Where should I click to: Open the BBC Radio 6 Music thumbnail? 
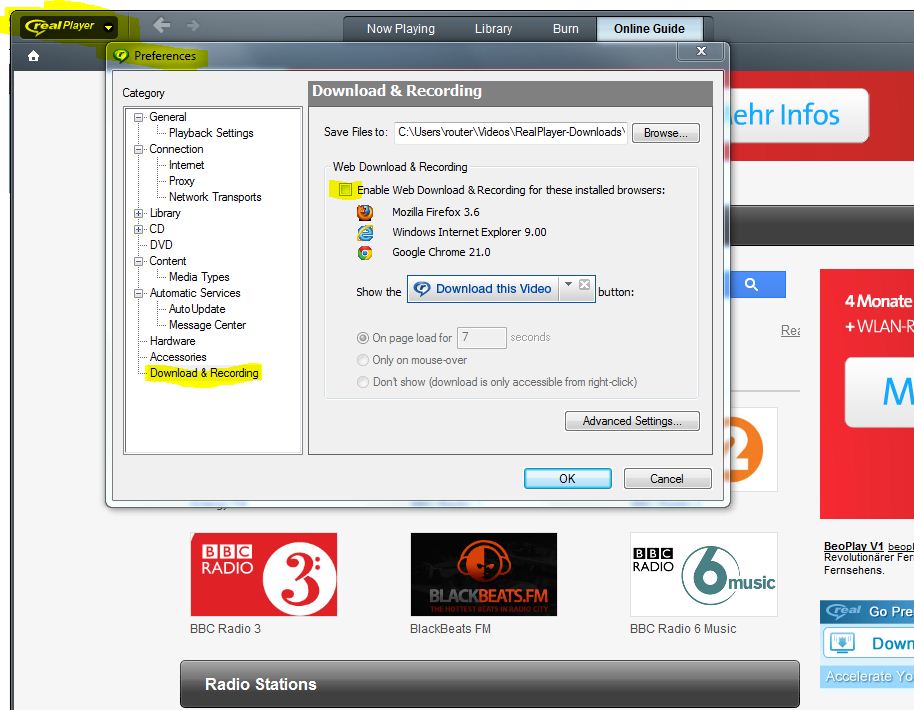tap(704, 574)
